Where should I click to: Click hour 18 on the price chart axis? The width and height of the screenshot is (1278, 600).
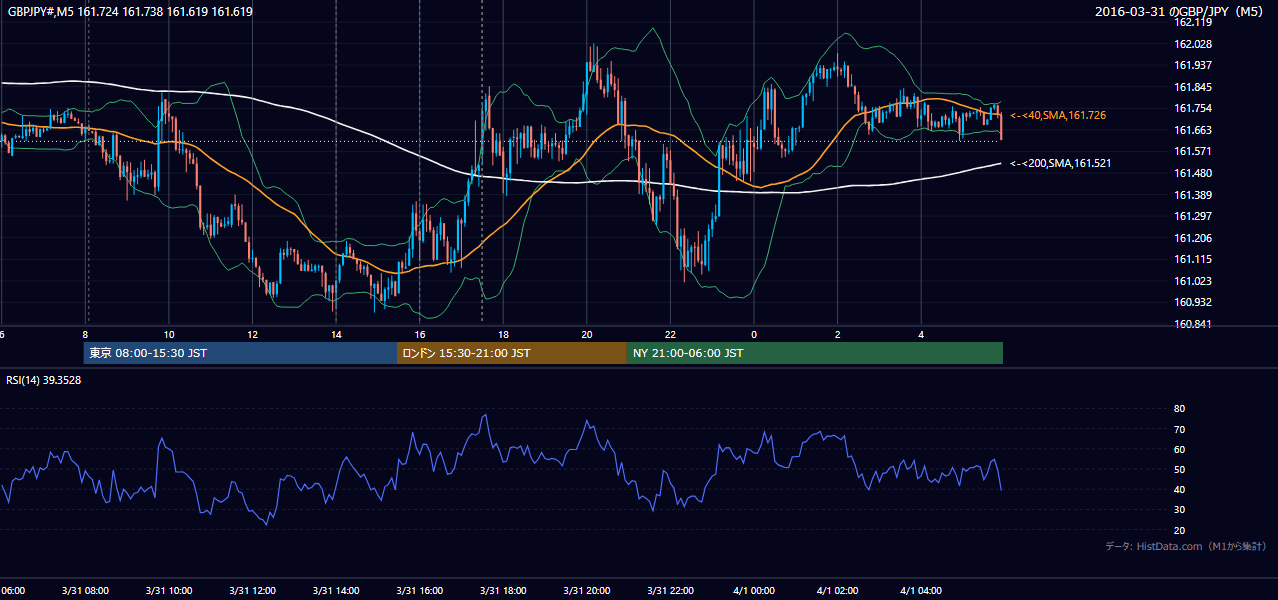[x=503, y=334]
